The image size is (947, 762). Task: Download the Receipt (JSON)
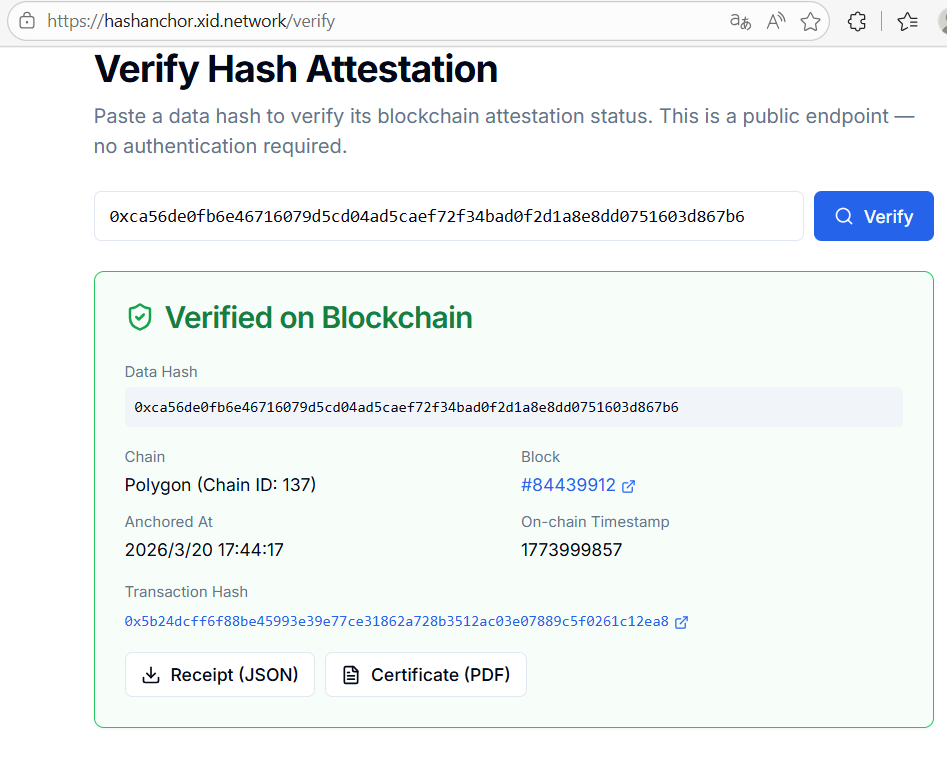(x=219, y=675)
